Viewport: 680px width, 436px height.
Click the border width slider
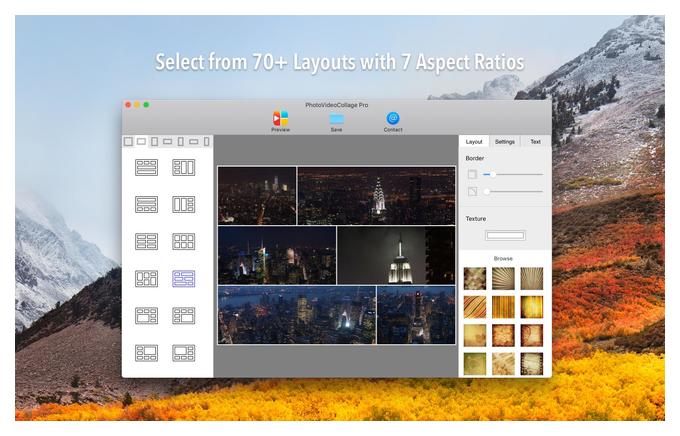(x=513, y=174)
